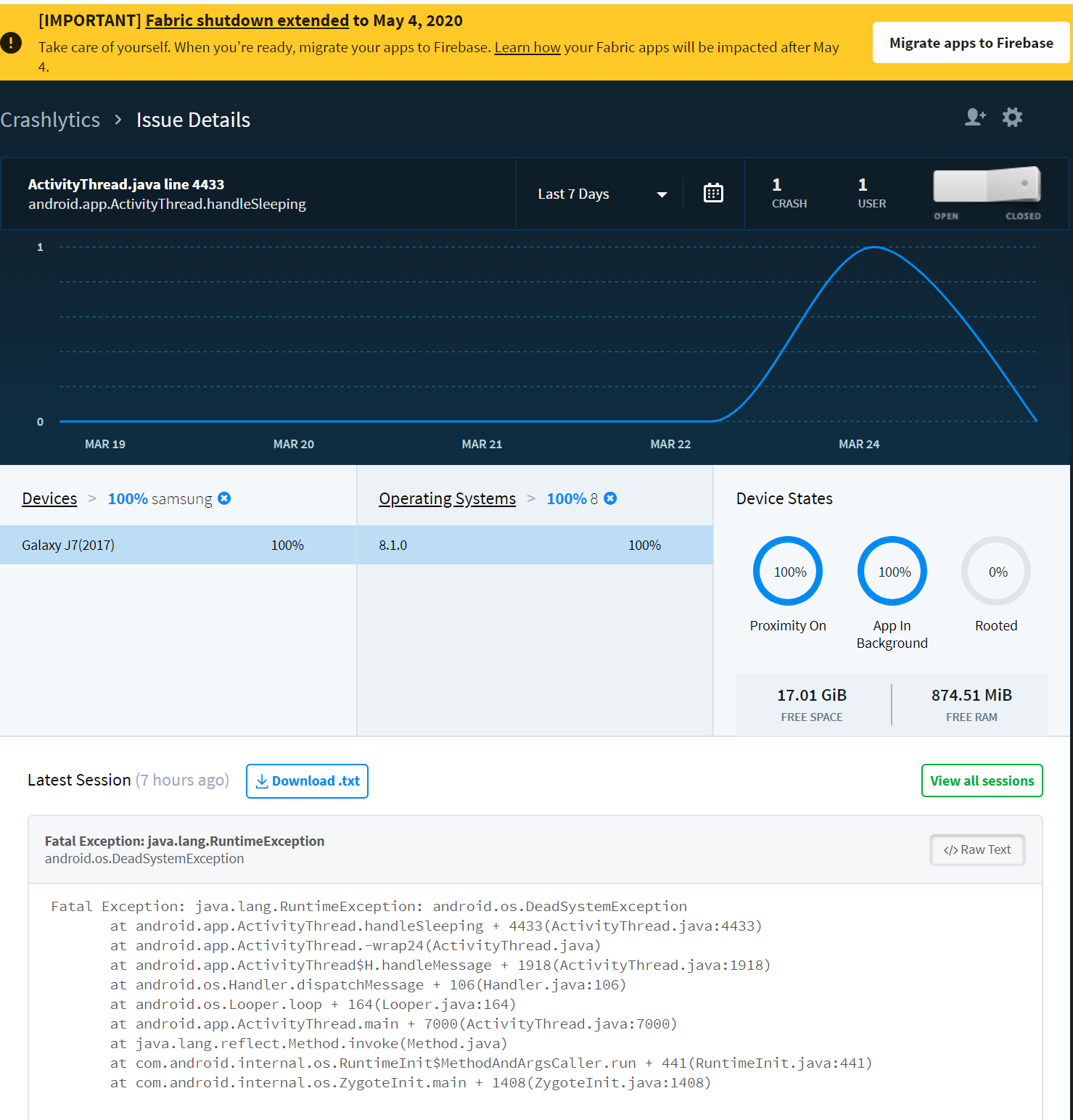Download the session as .txt

pos(307,781)
